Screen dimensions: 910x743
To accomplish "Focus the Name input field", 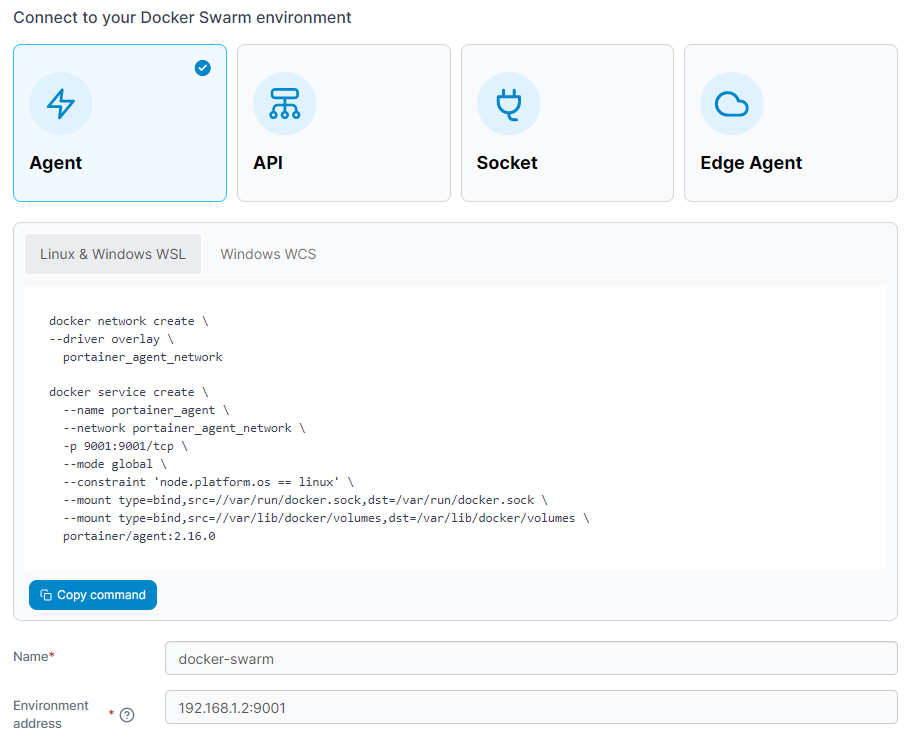I will click(531, 658).
